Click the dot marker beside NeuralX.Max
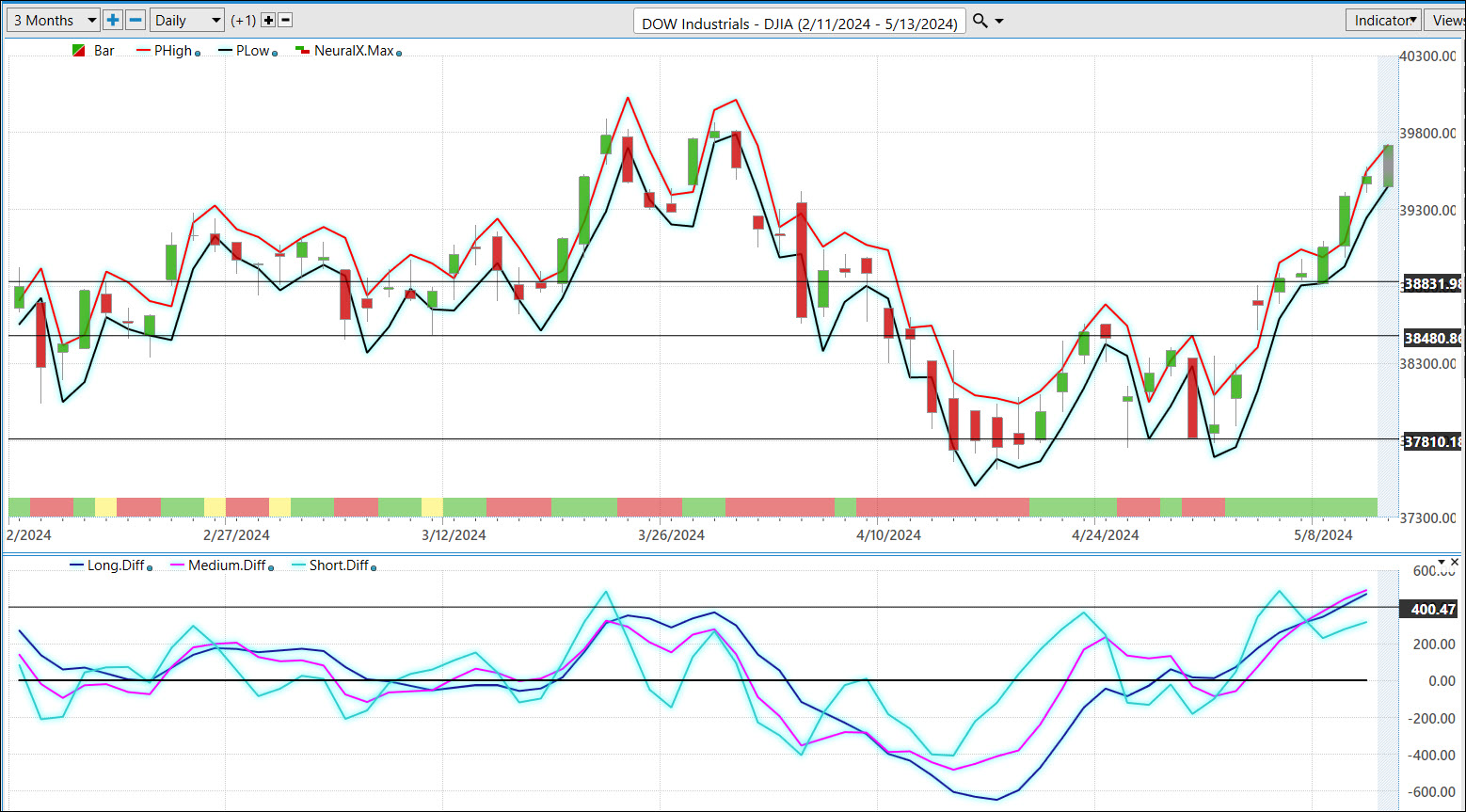The image size is (1466, 812). click(x=399, y=54)
